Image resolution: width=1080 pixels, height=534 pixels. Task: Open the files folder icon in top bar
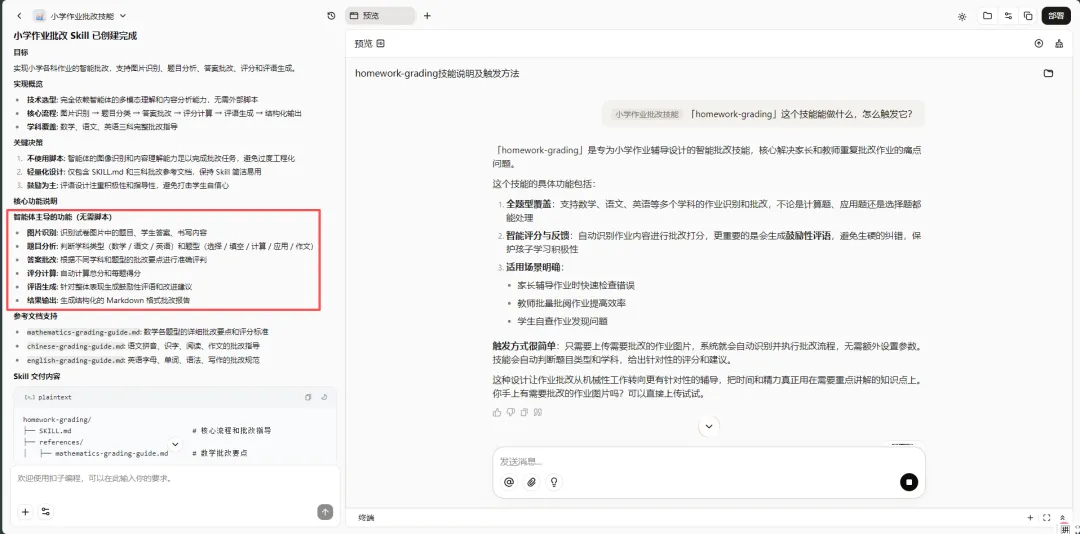pos(988,16)
